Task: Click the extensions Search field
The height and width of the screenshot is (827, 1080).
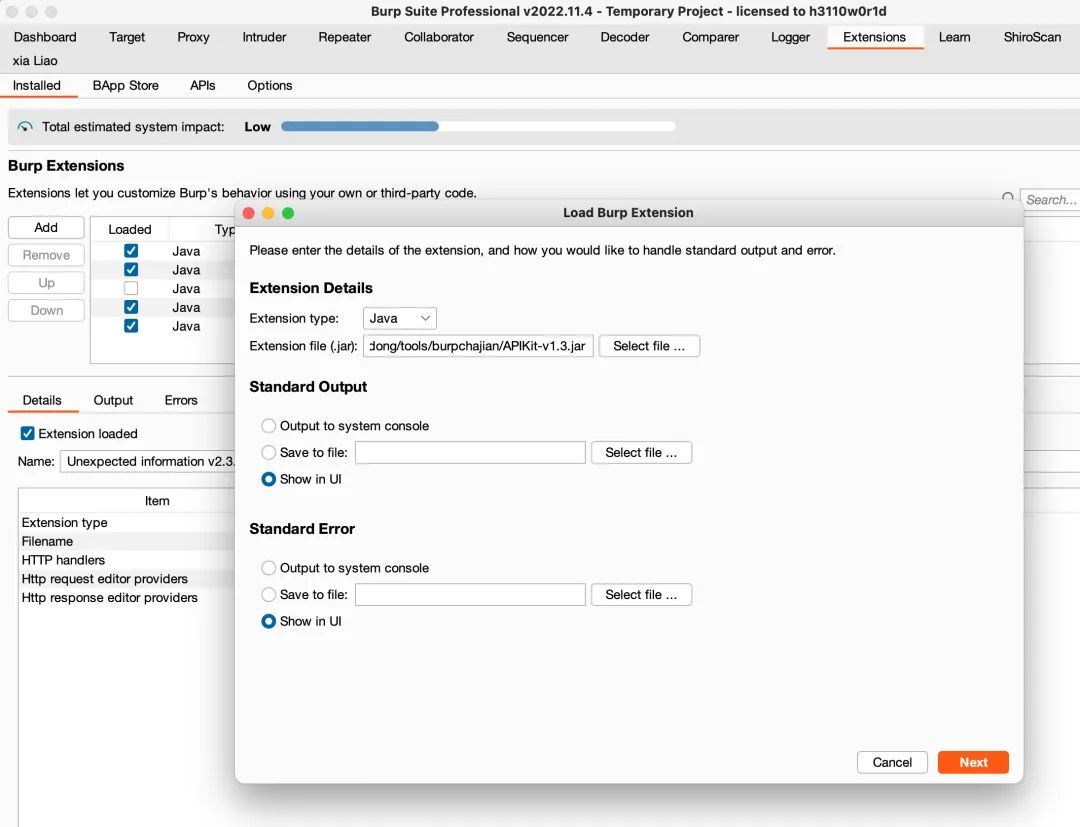Action: point(1050,200)
